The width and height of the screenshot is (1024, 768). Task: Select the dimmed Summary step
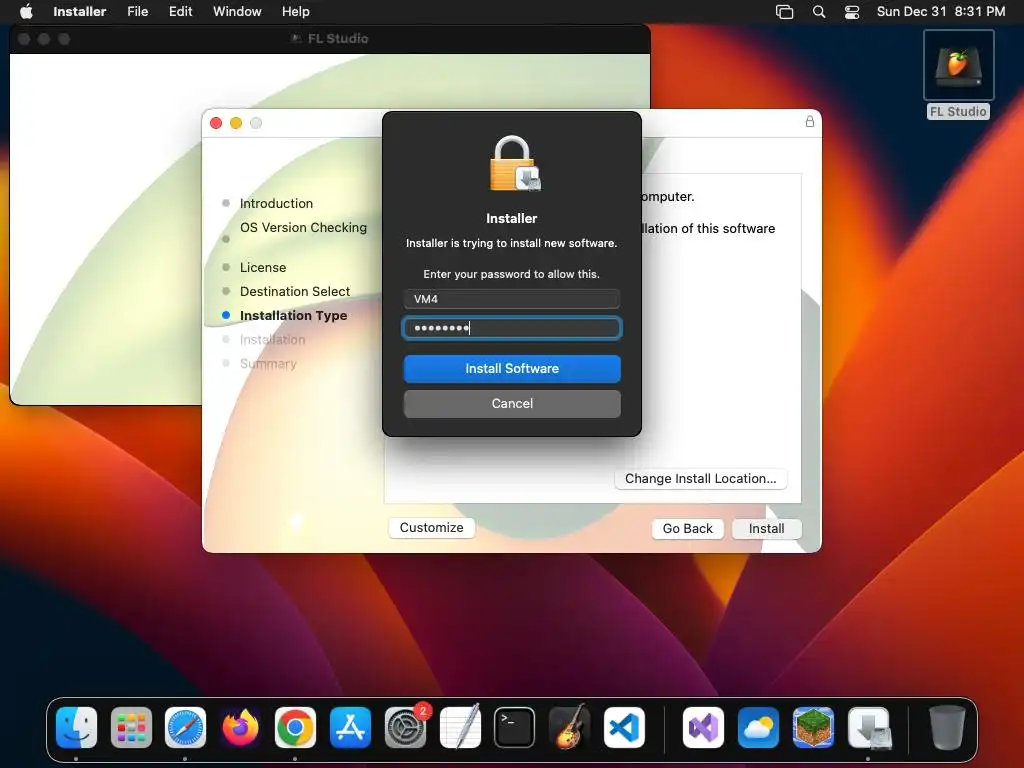pyautogui.click(x=268, y=364)
